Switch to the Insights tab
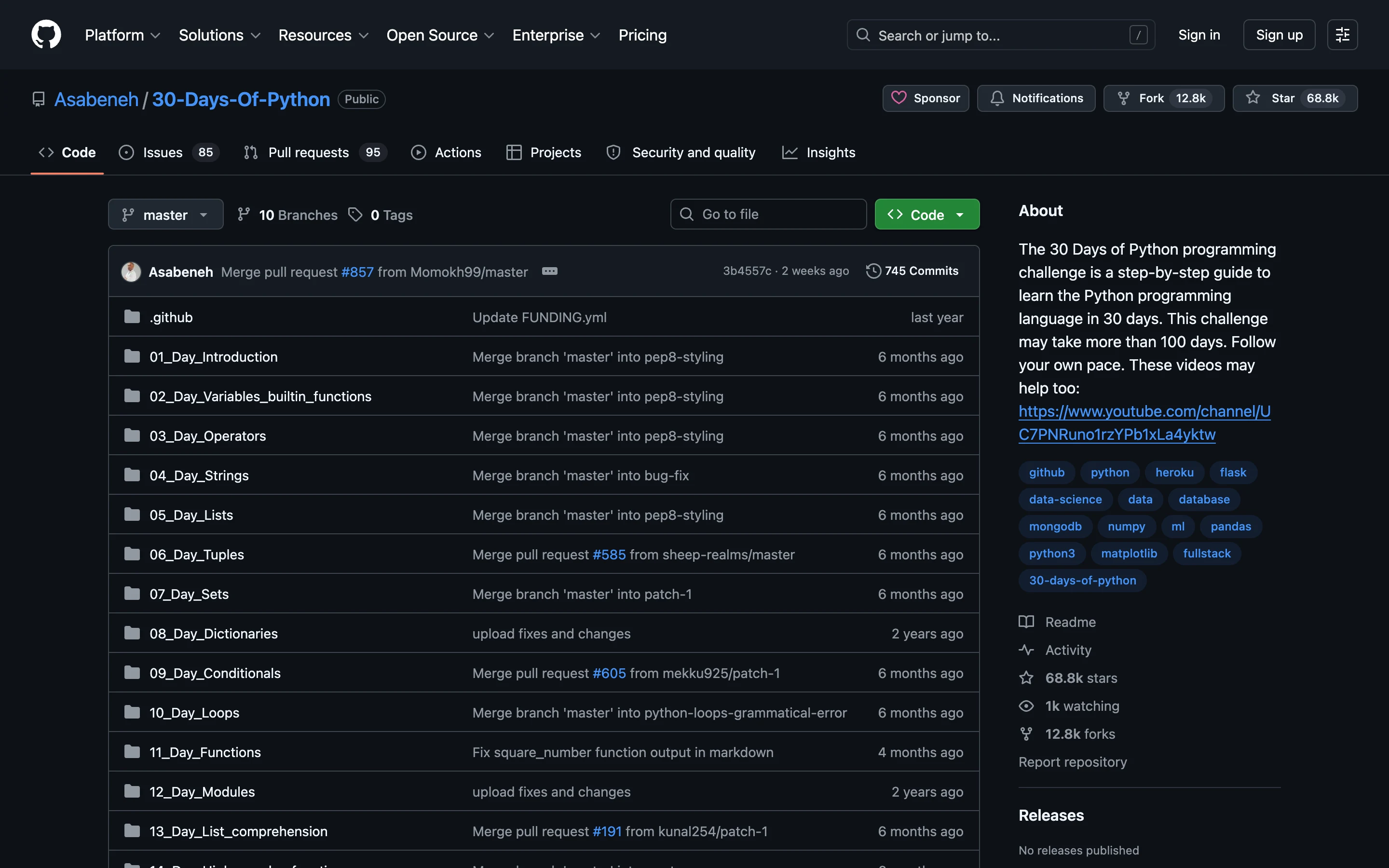Viewport: 1389px width, 868px height. point(818,152)
